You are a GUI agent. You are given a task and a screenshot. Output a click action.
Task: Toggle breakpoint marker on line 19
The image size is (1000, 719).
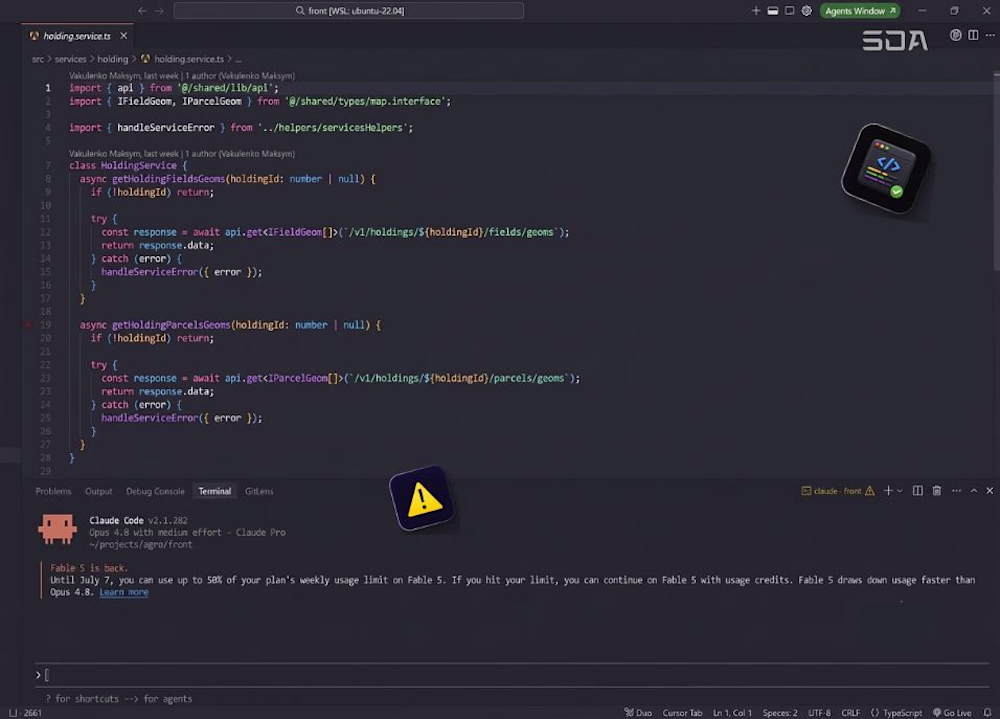point(28,325)
